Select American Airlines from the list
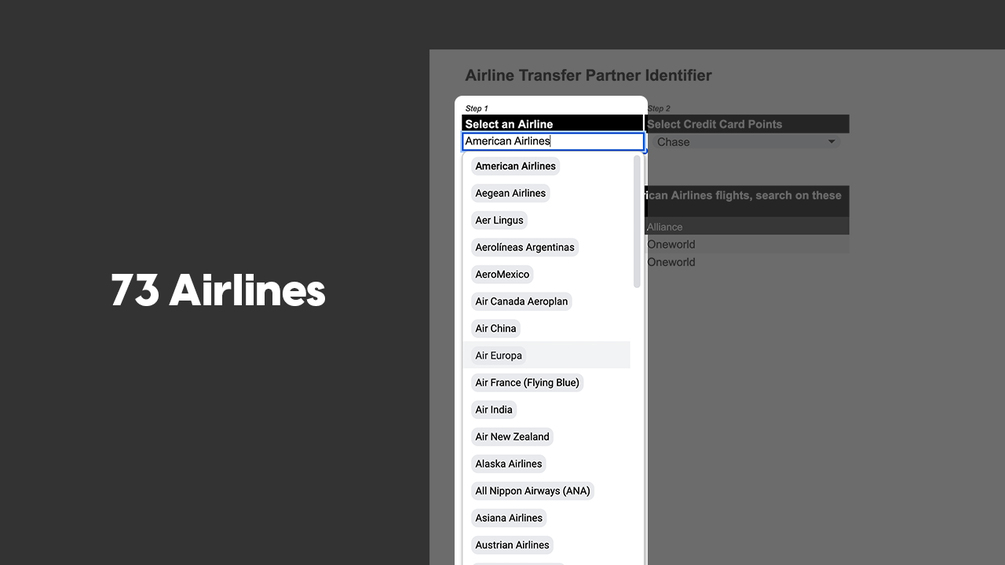Screen dimensions: 1005x565 (x=515, y=166)
